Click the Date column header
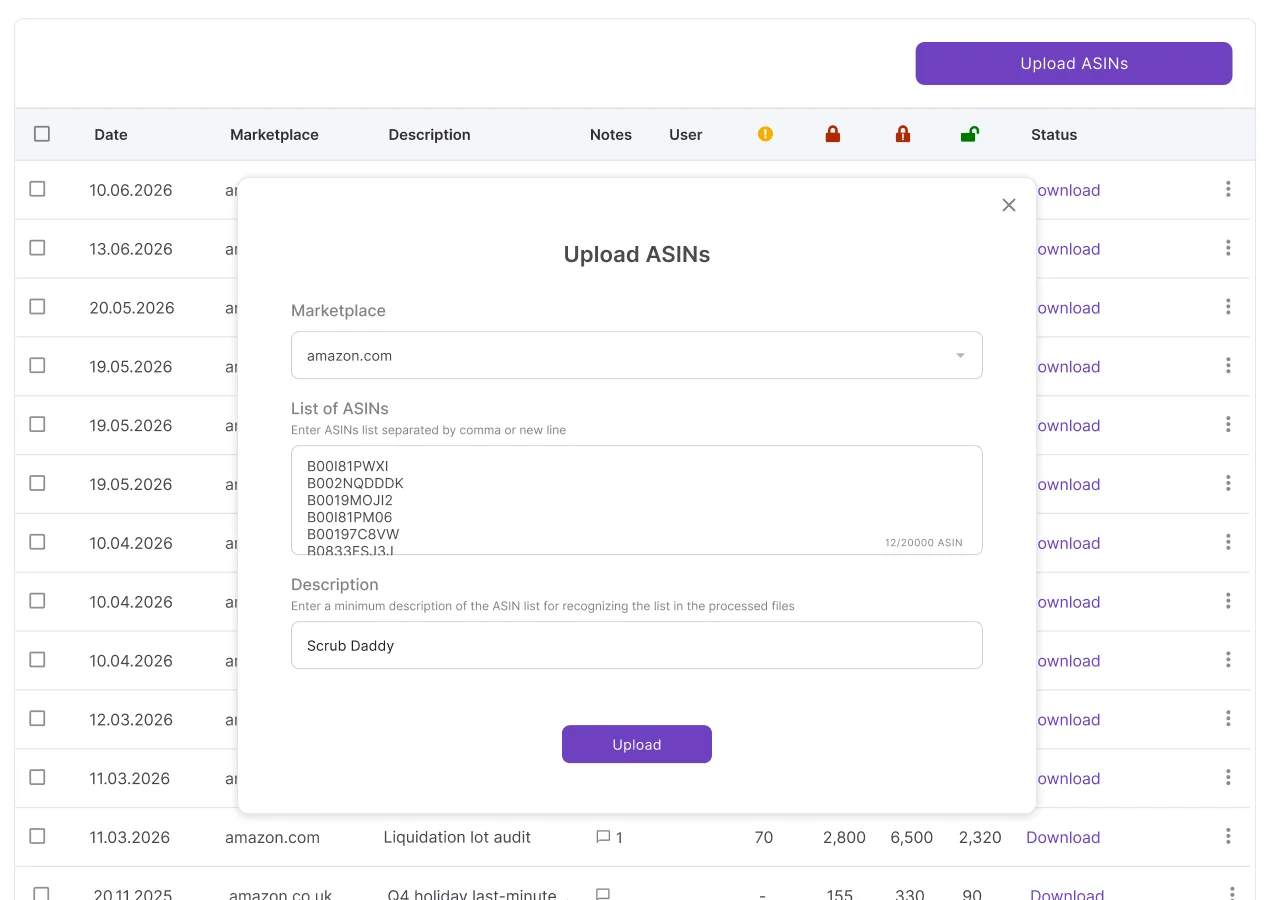 pyautogui.click(x=111, y=135)
